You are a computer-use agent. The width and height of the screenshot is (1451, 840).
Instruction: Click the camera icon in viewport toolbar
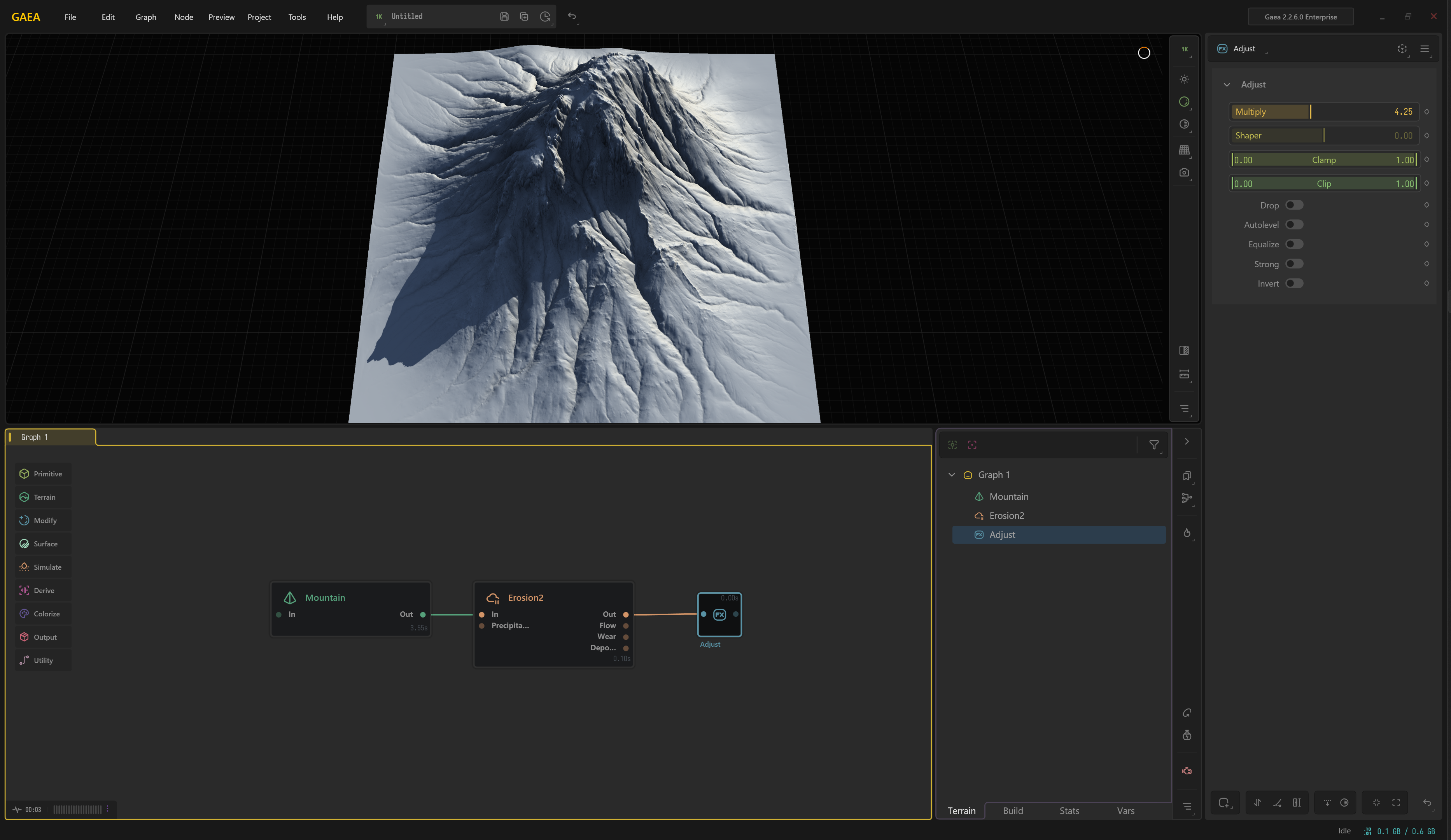[x=1184, y=173]
